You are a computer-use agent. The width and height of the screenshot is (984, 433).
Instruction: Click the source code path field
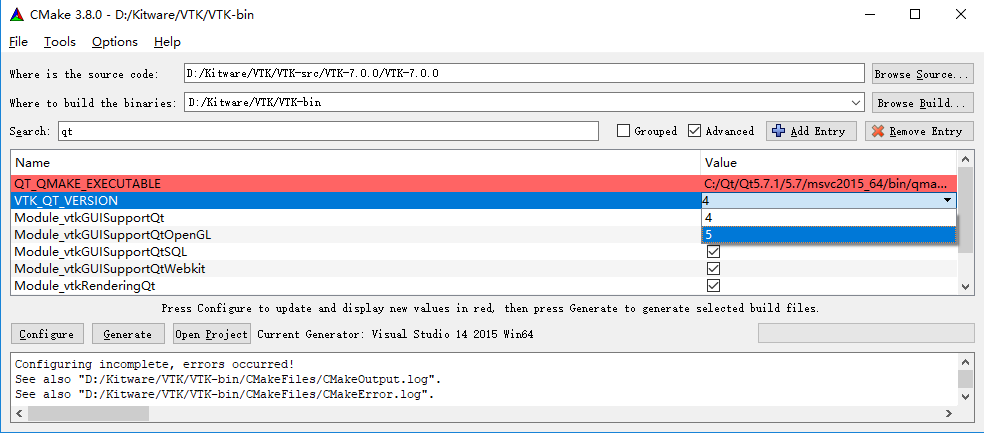(524, 73)
